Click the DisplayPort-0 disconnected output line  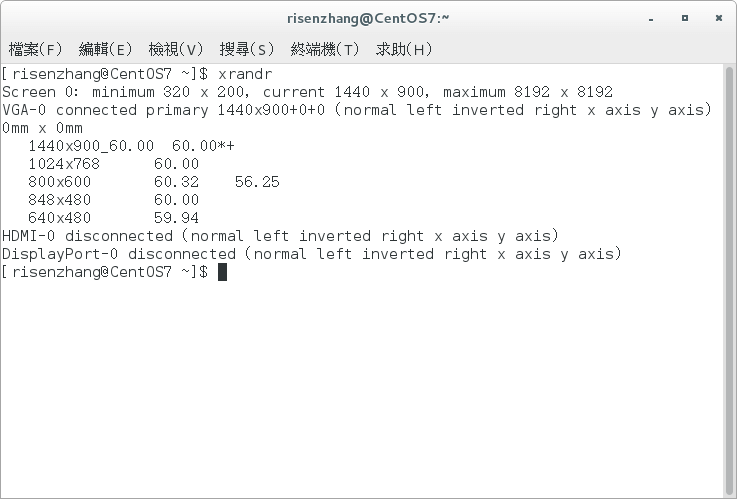pyautogui.click(x=311, y=254)
